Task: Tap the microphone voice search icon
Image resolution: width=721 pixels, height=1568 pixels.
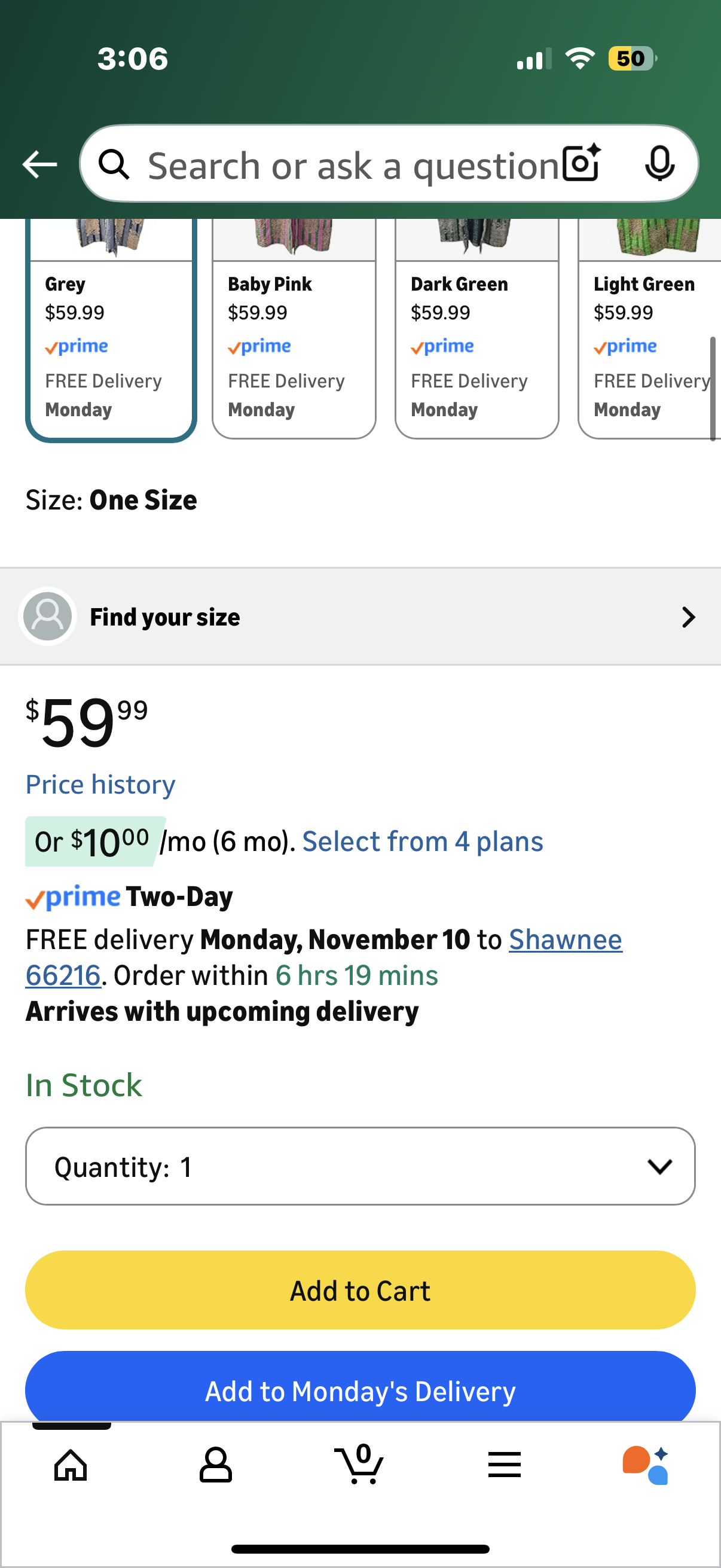Action: (x=659, y=164)
